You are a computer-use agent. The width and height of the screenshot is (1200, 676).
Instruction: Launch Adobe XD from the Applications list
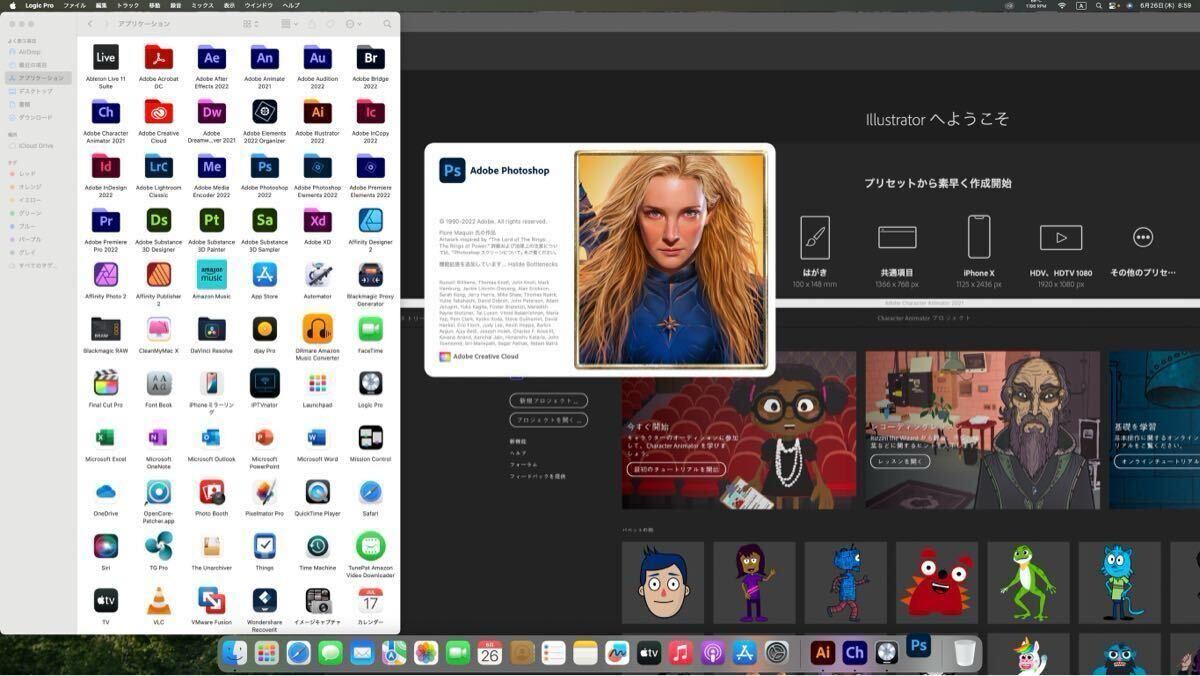[318, 220]
